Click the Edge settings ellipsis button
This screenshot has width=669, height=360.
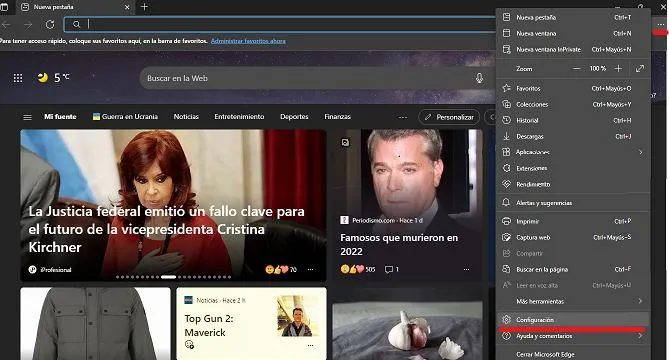pos(660,25)
